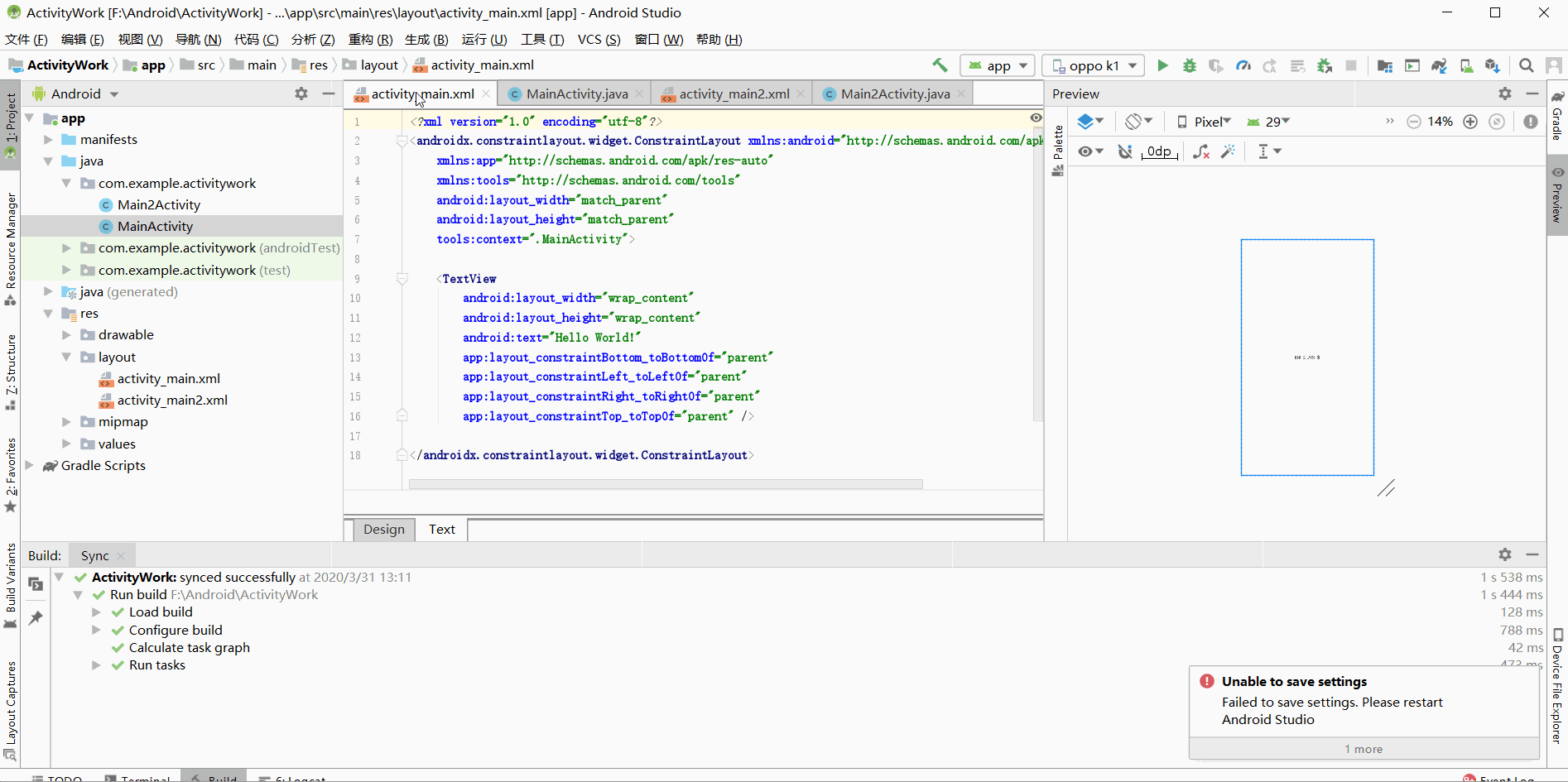Open the AVD Manager phone icon
The height and width of the screenshot is (782, 1568).
pos(1466,65)
